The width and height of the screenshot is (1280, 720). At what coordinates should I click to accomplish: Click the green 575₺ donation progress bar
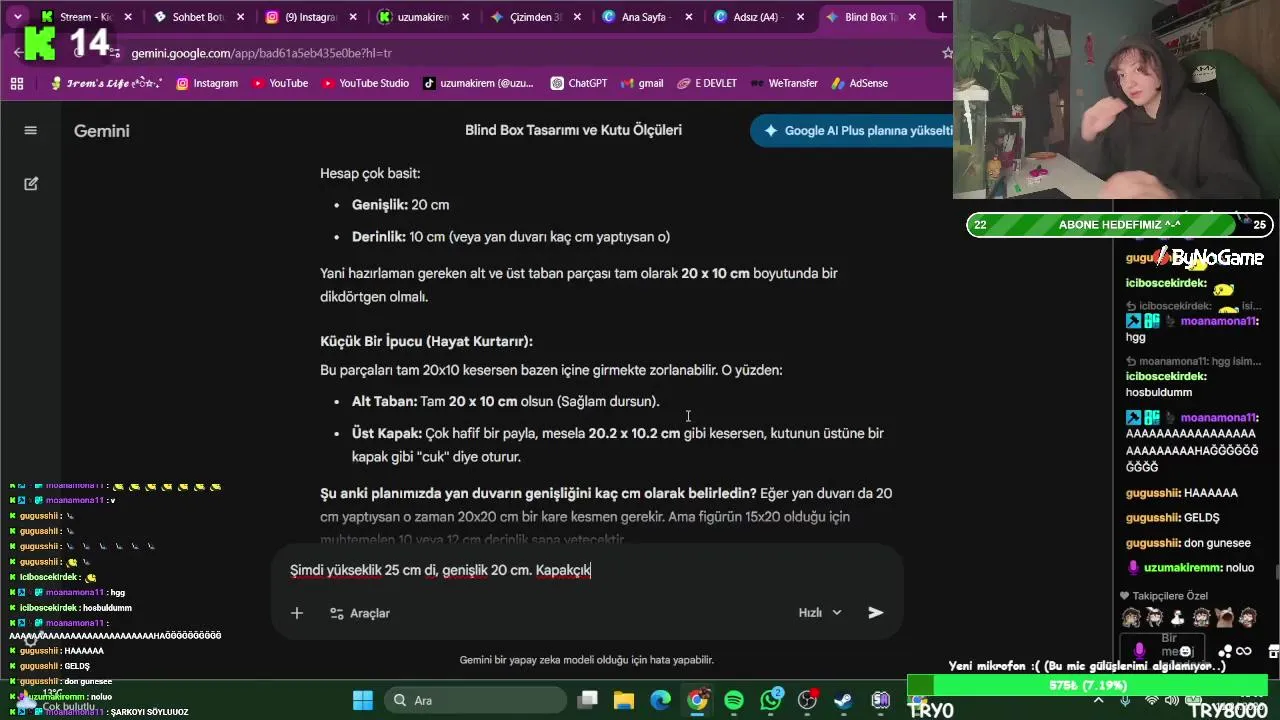1089,686
